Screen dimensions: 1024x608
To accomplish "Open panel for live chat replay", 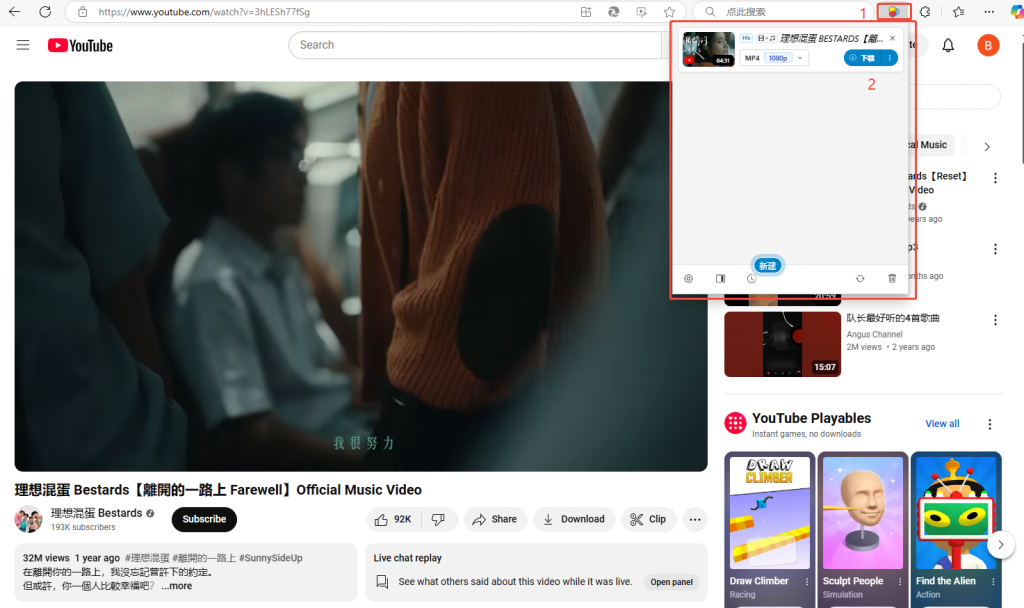I will click(x=671, y=582).
